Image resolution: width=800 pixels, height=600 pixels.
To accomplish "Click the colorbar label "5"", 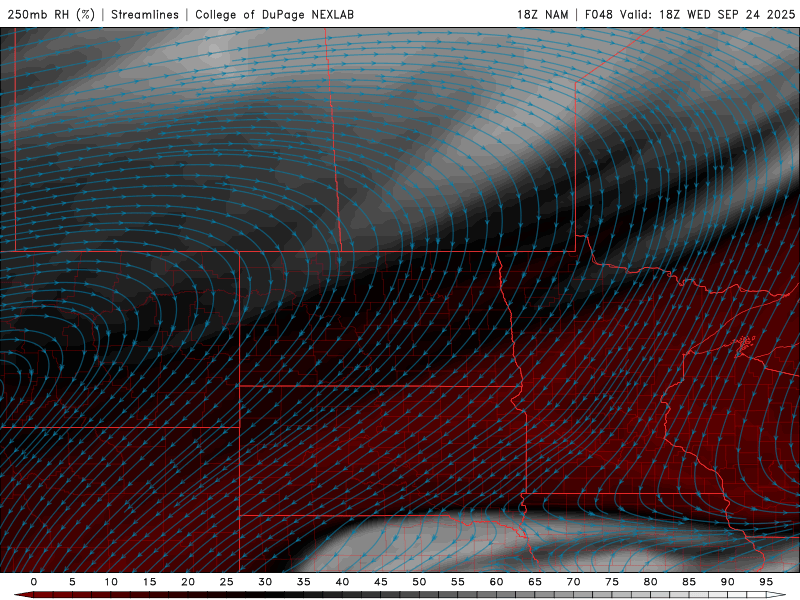I will [x=72, y=582].
